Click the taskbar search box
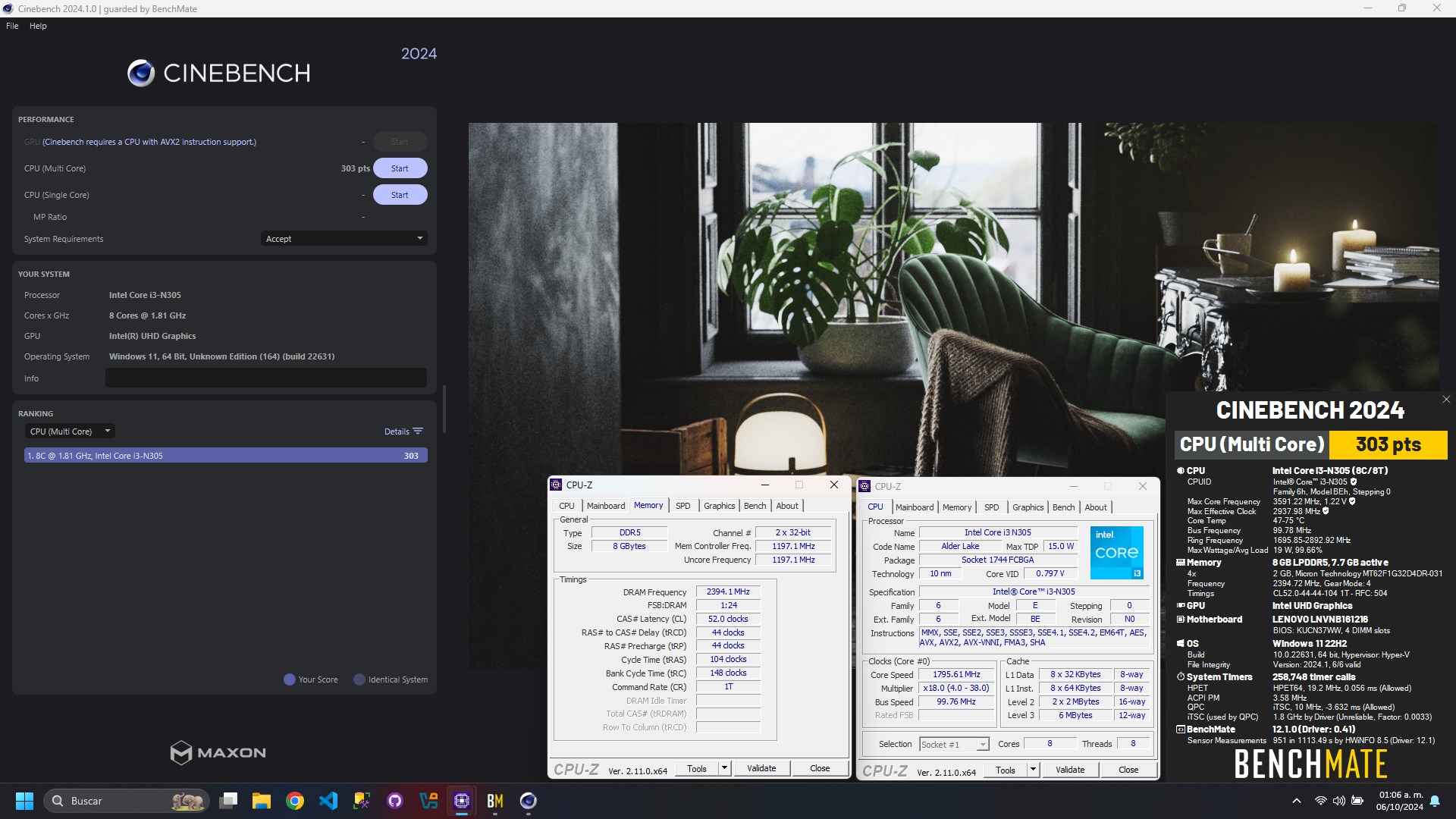 pyautogui.click(x=126, y=801)
